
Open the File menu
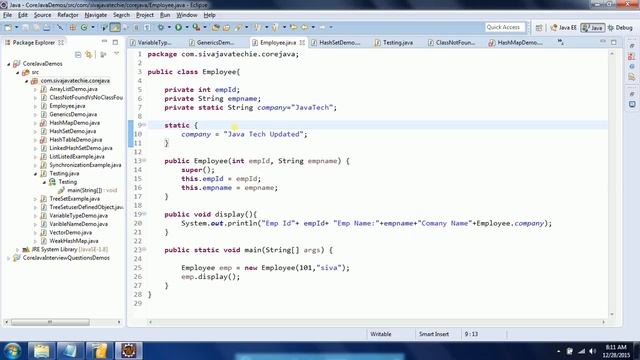click(7, 15)
